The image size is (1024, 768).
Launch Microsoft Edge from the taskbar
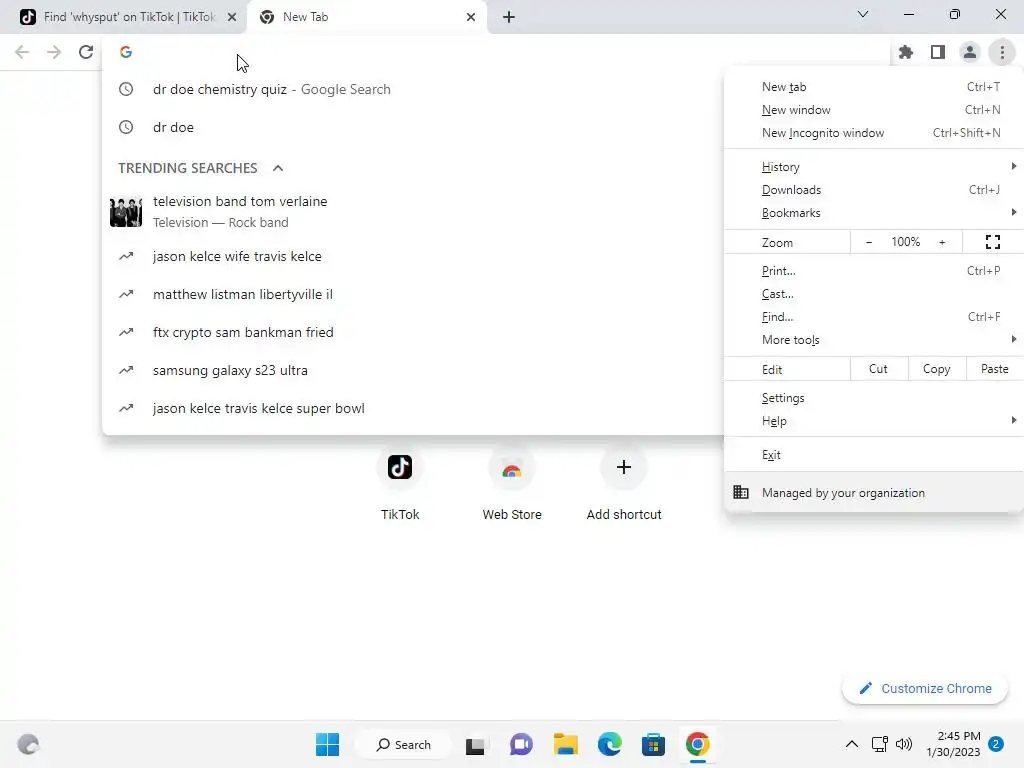[609, 744]
